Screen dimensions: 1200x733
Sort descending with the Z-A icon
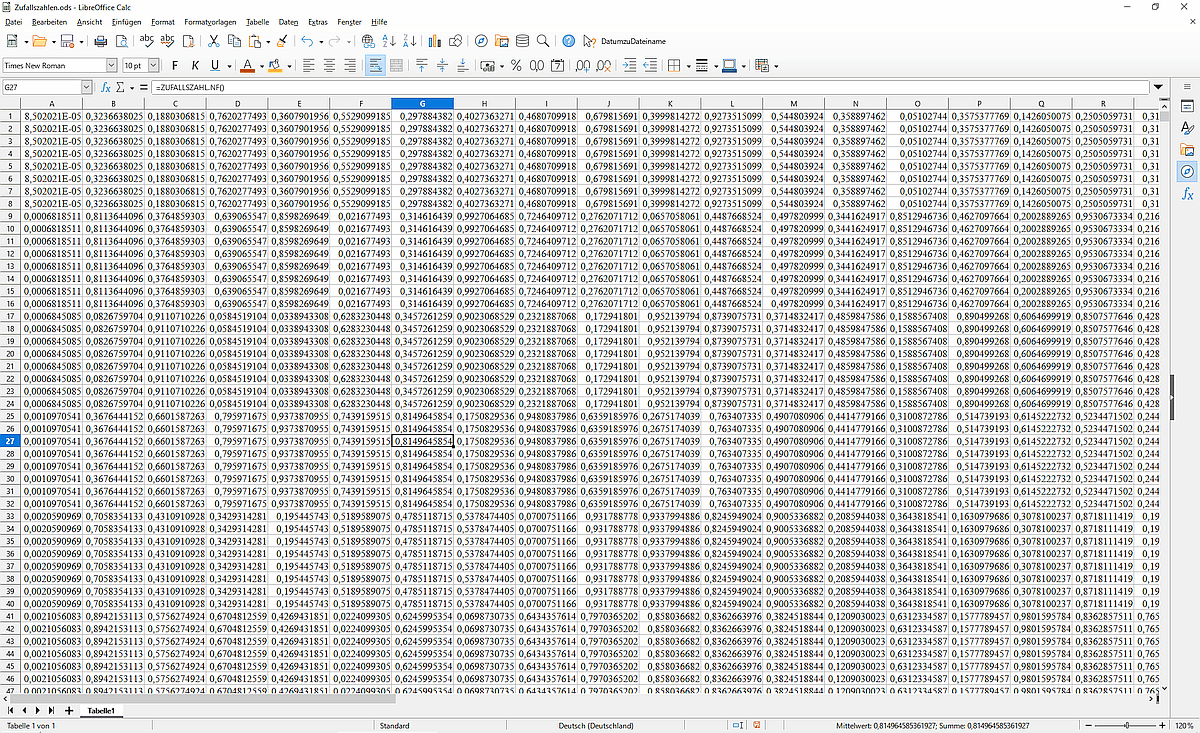click(409, 41)
